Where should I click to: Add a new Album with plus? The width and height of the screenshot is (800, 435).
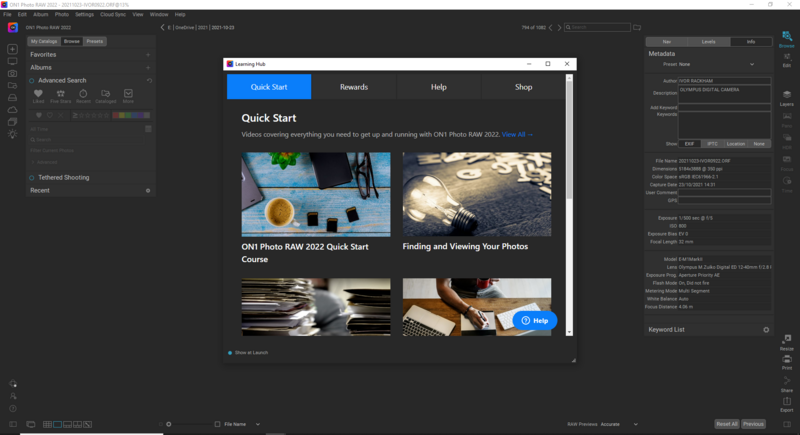point(148,67)
